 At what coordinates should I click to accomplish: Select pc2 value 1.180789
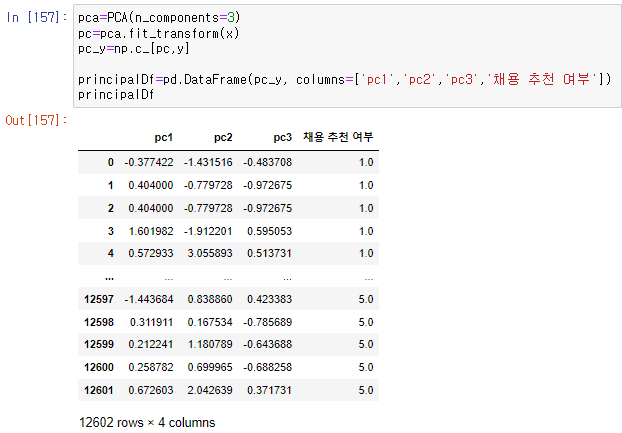pyautogui.click(x=210, y=344)
